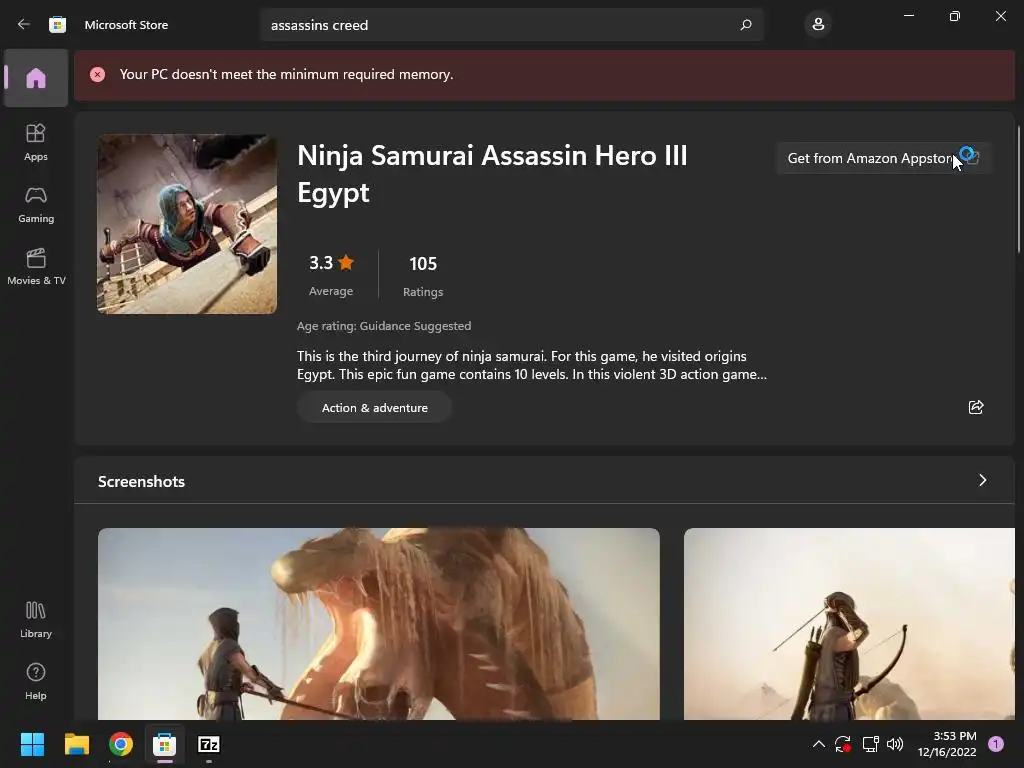
Task: Click the sync status tray icon
Action: [x=842, y=744]
